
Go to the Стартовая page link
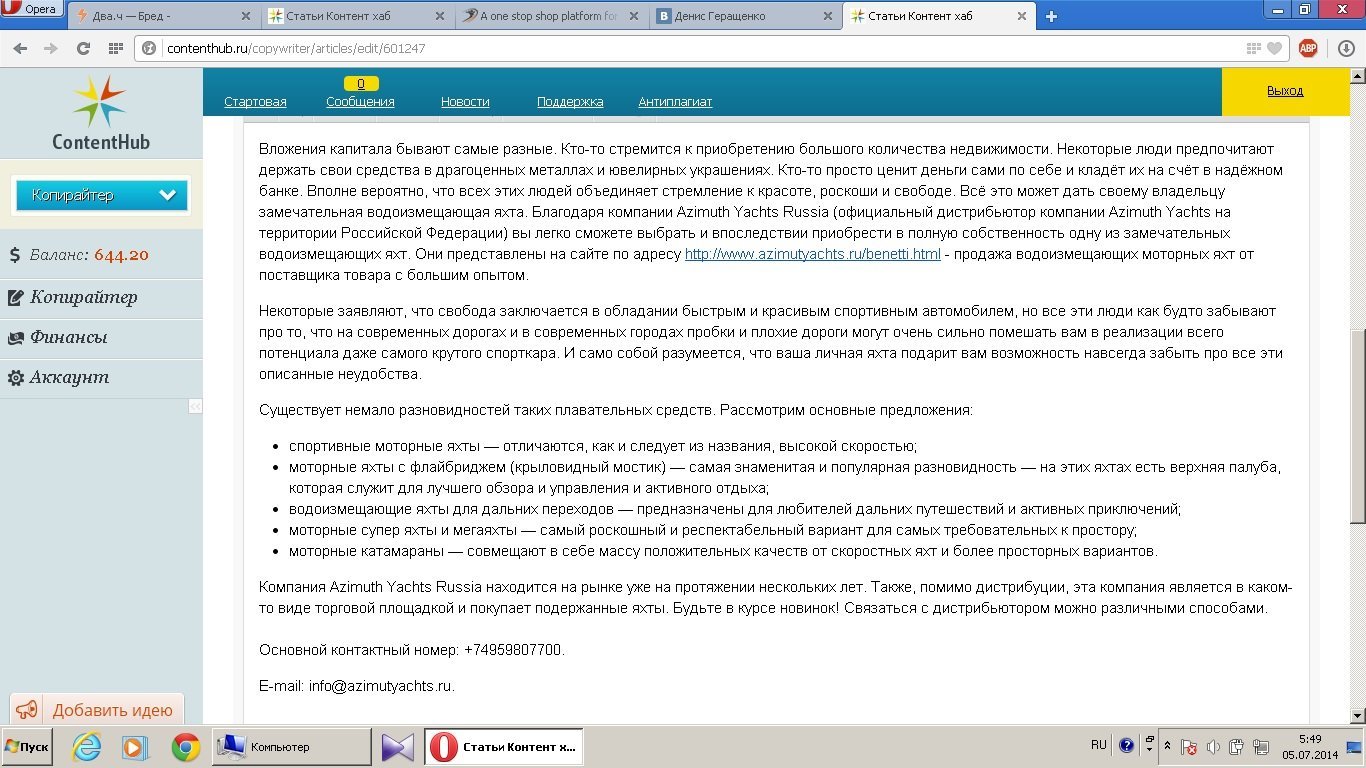point(255,102)
